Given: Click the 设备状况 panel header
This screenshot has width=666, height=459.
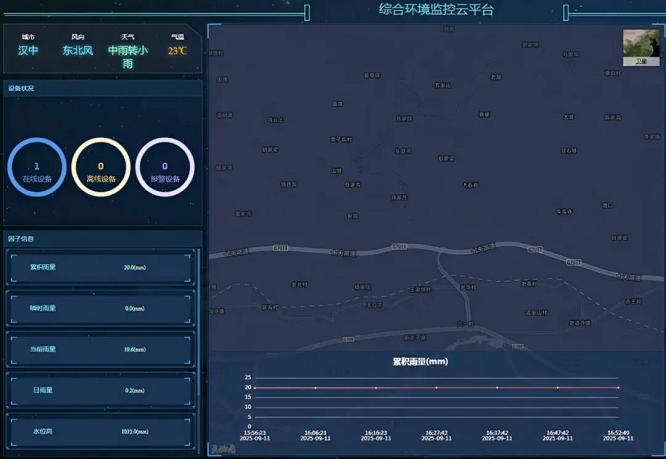Looking at the screenshot, I should pos(22,89).
